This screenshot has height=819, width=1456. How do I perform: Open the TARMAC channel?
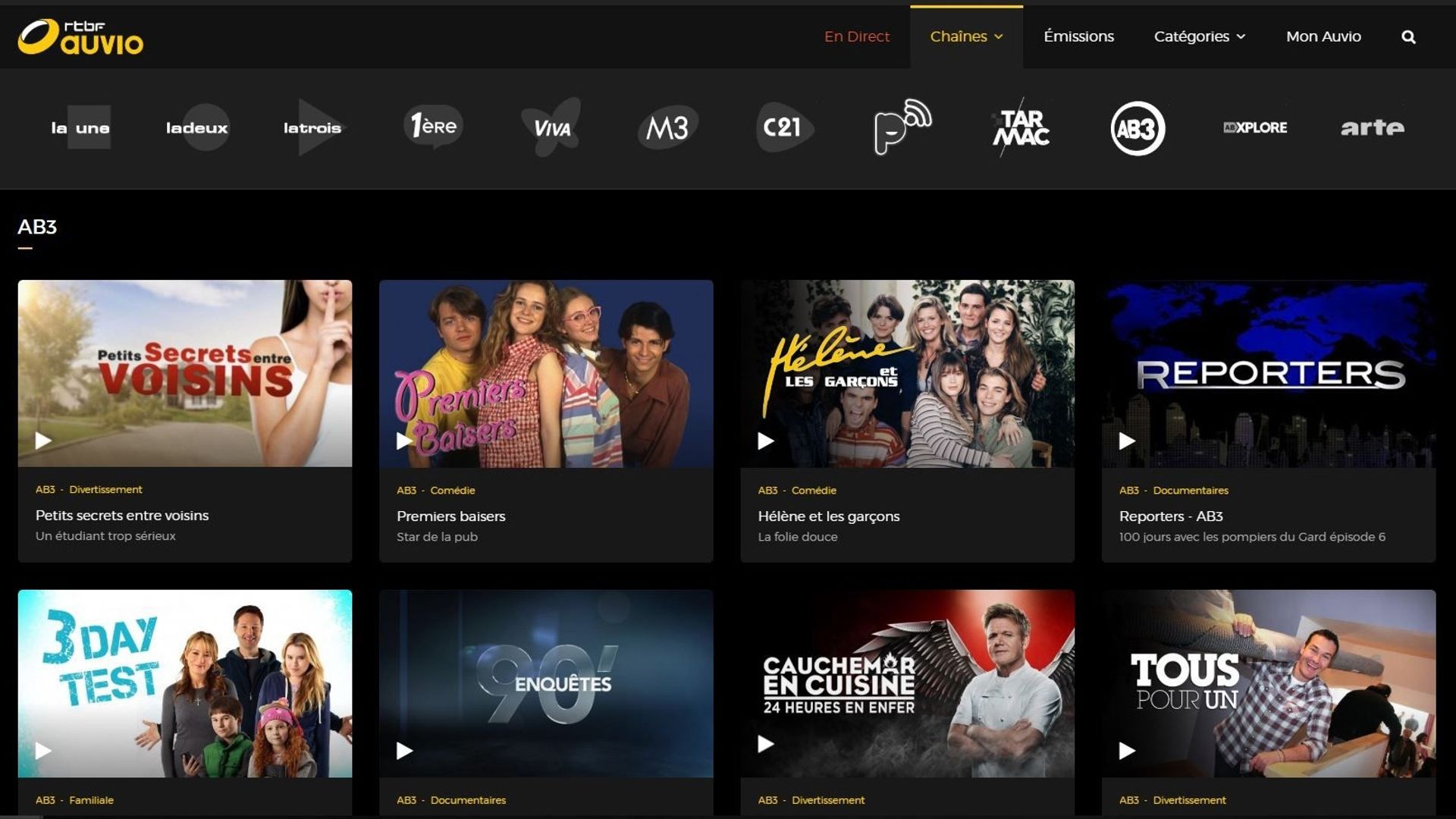tap(1019, 127)
